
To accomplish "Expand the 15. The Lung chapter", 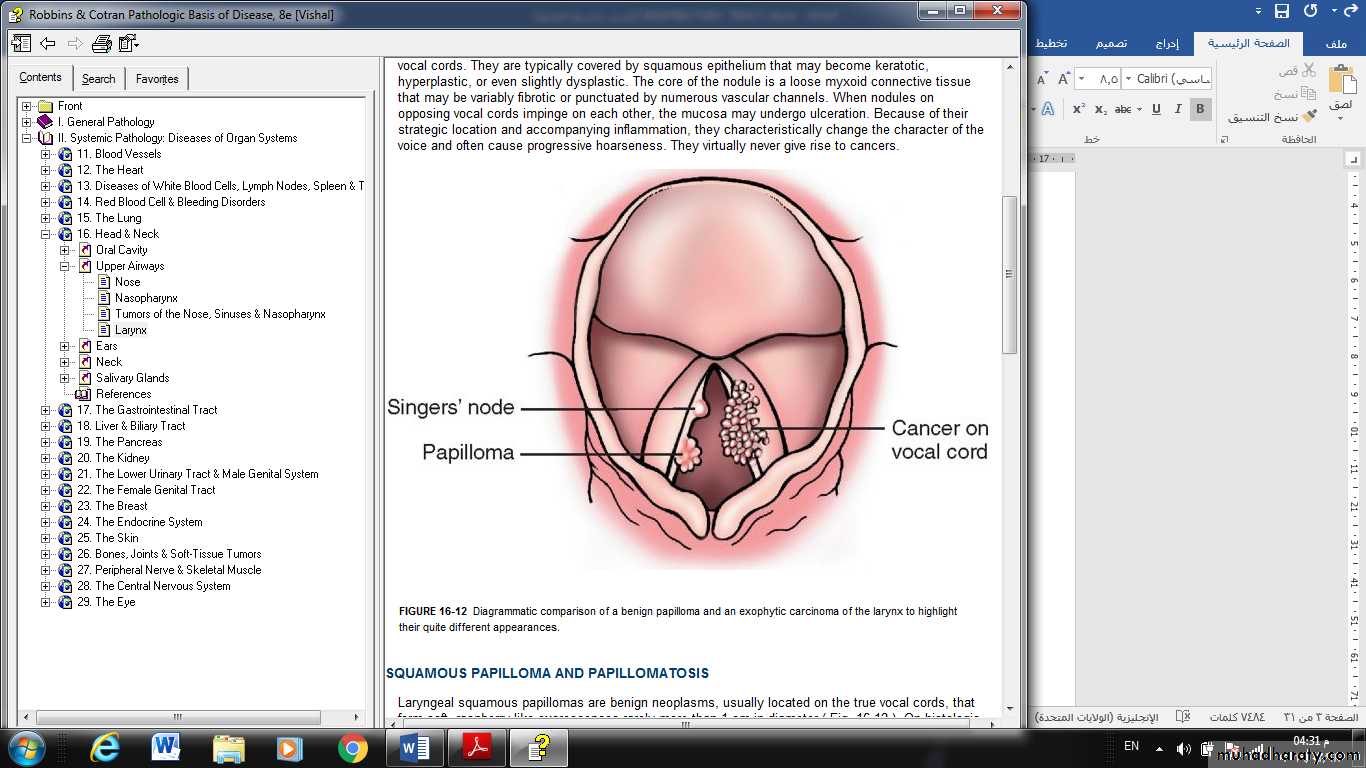I will (x=46, y=218).
